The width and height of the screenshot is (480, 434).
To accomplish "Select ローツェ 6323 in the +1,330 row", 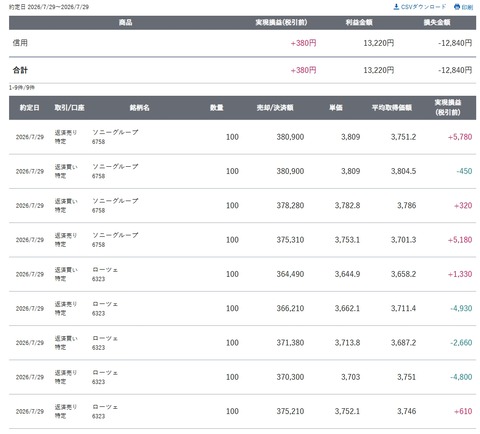I will point(105,274).
